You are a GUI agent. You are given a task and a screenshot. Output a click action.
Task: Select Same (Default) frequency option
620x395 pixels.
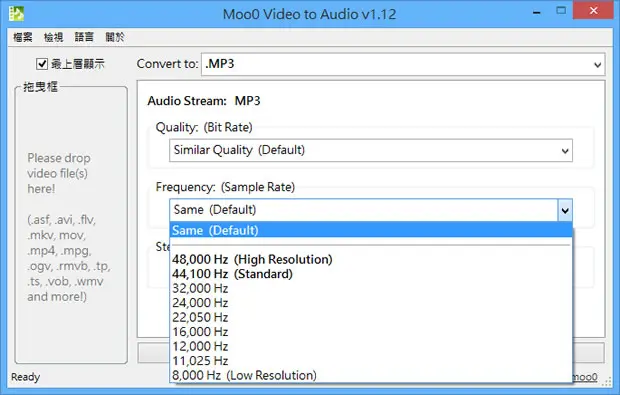[371, 230]
